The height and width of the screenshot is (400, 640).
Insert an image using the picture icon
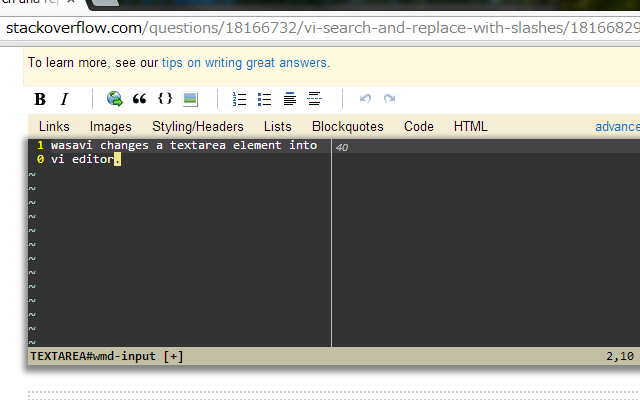(190, 99)
